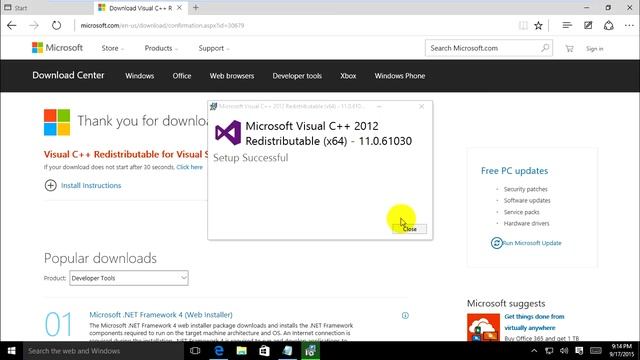Image resolution: width=640 pixels, height=360 pixels.
Task: Open Action Center notifications icon
Action: point(579,351)
